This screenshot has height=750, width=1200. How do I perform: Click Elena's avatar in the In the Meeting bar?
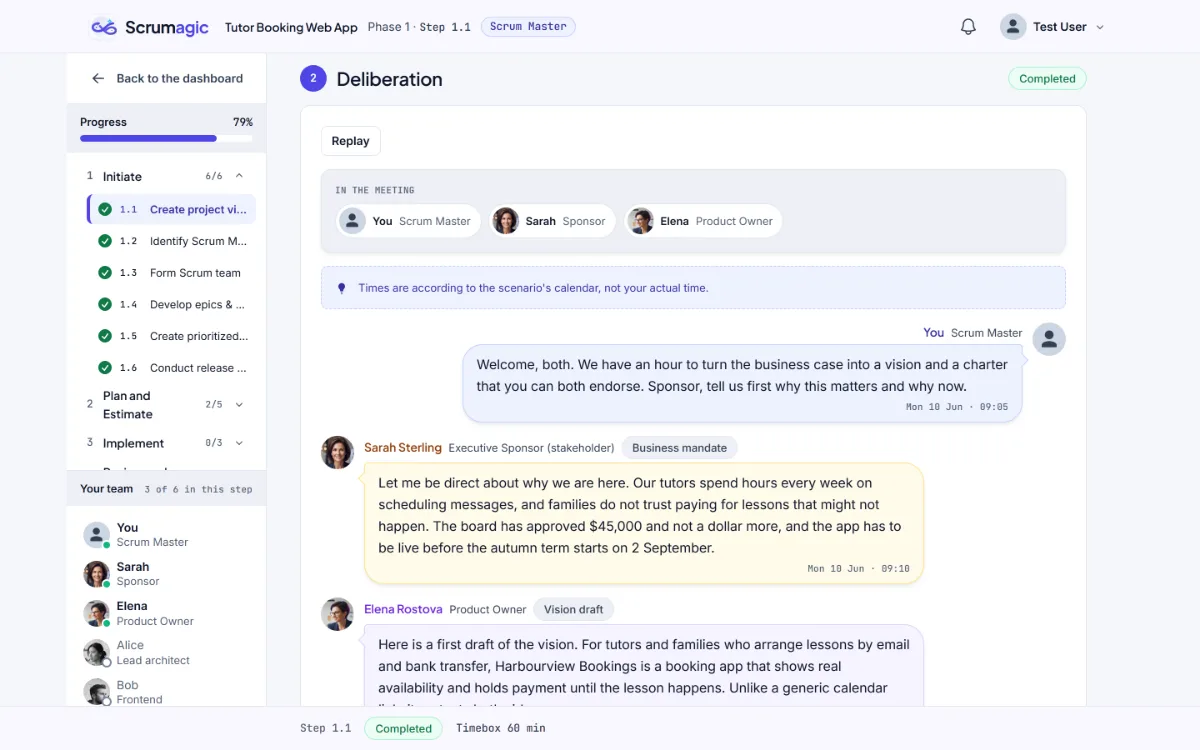(x=641, y=221)
